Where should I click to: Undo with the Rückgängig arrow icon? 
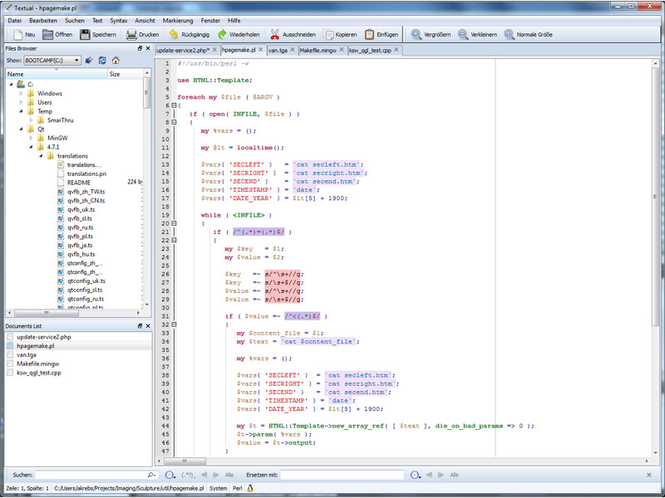point(174,34)
